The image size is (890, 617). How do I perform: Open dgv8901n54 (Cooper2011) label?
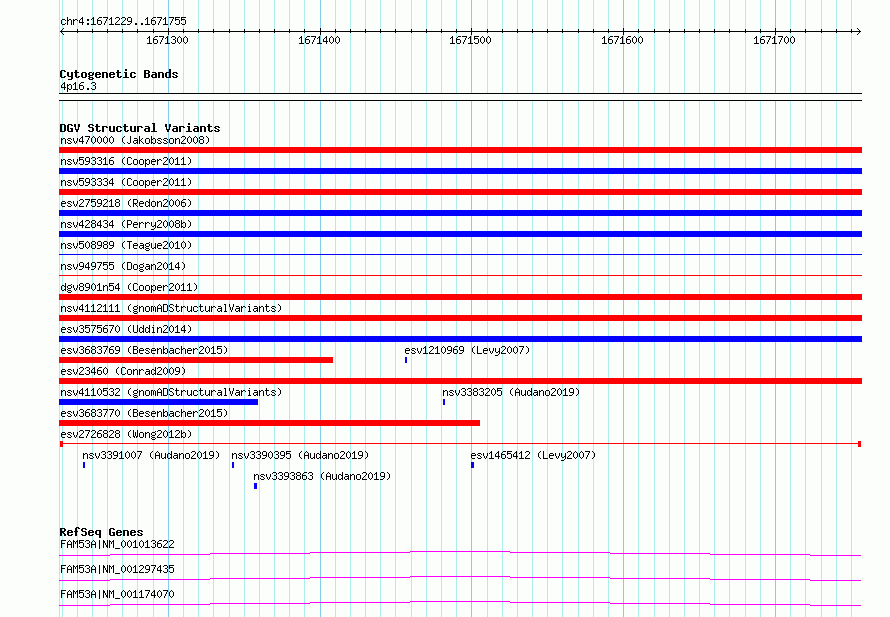(129, 287)
